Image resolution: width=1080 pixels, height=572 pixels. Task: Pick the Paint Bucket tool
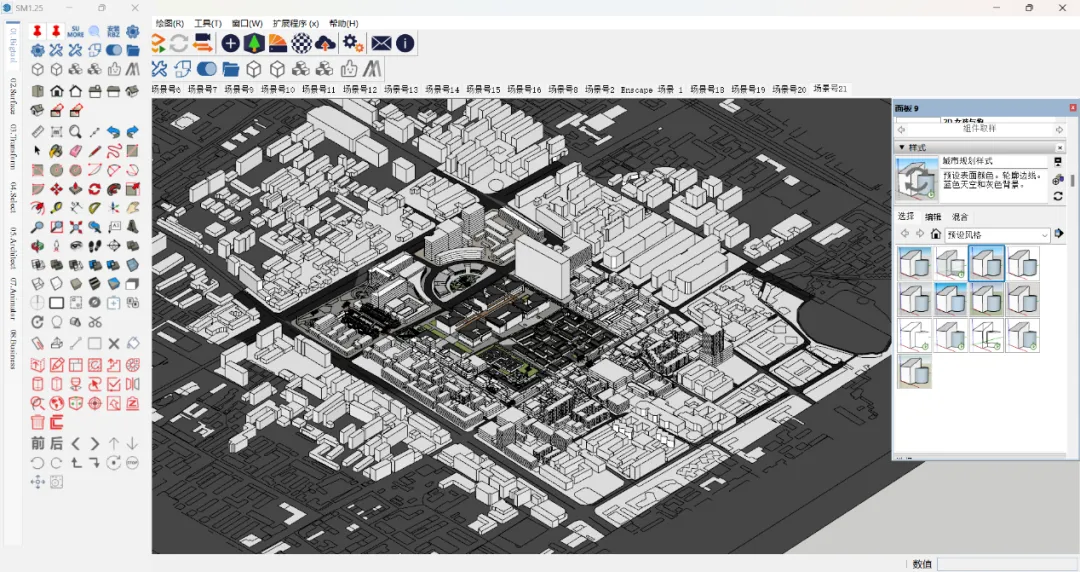56,151
